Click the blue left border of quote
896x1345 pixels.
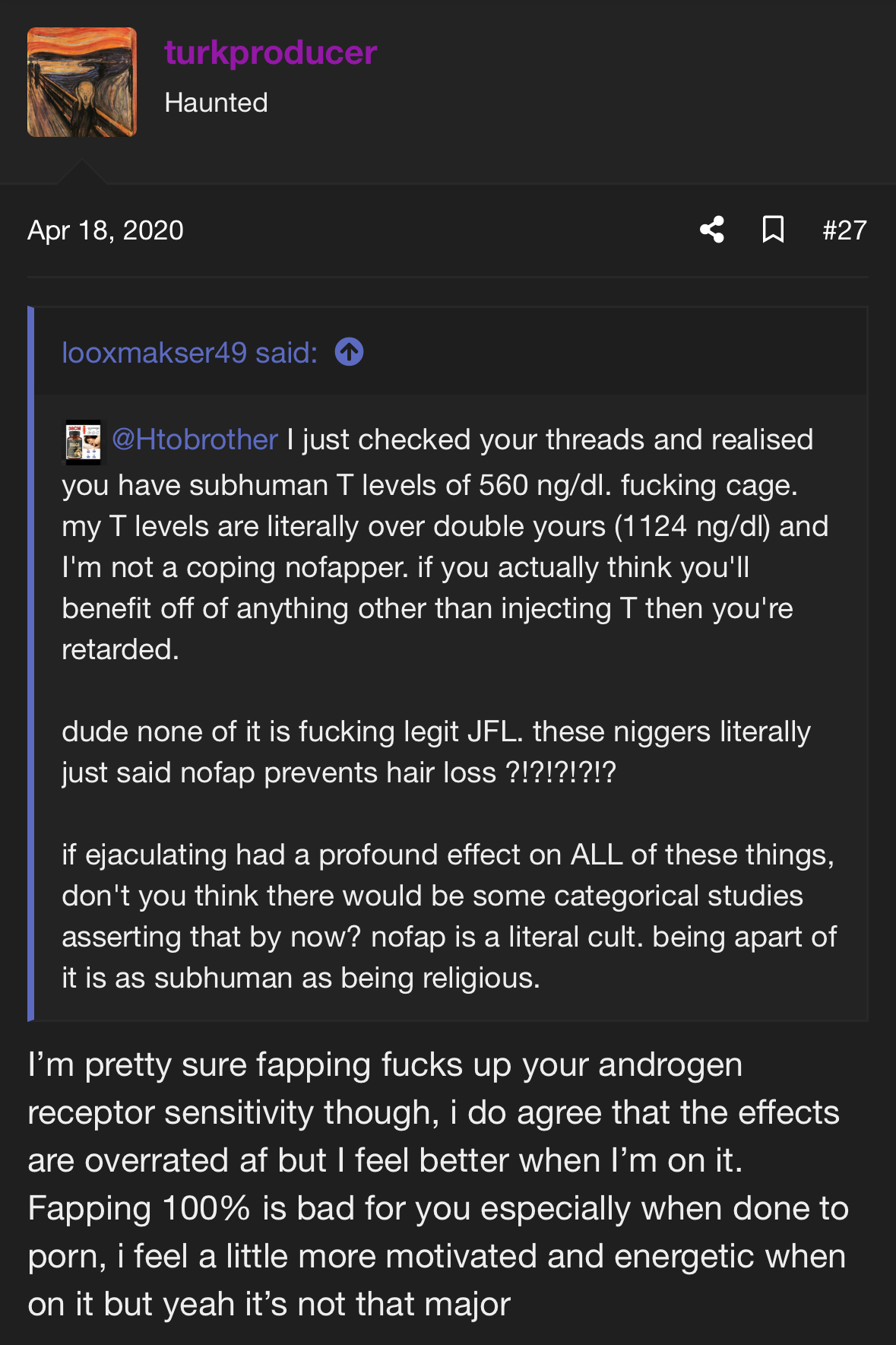30,663
